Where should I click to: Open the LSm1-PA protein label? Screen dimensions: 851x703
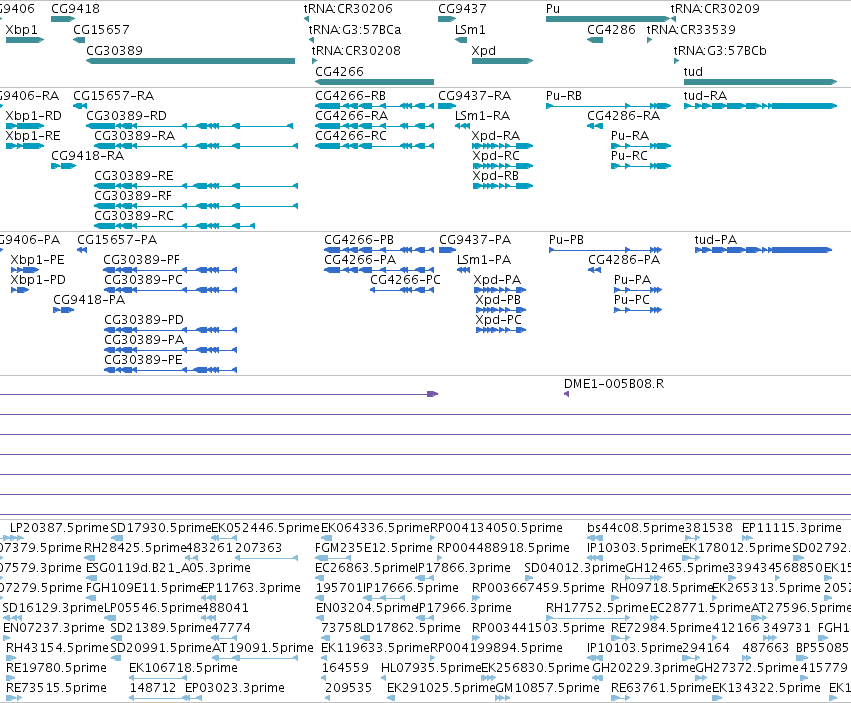click(x=484, y=260)
